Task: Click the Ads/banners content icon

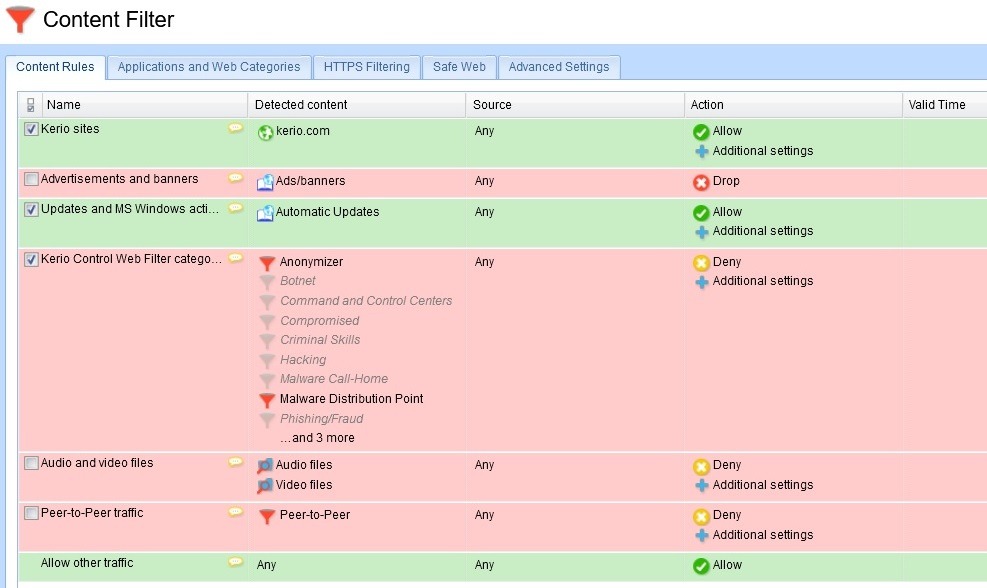Action: (x=265, y=182)
